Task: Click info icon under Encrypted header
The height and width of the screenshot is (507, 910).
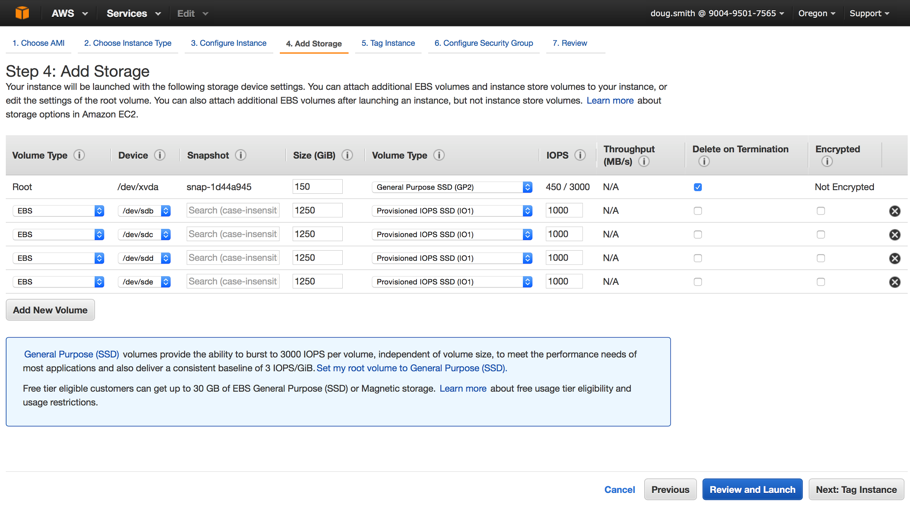Action: pyautogui.click(x=826, y=162)
